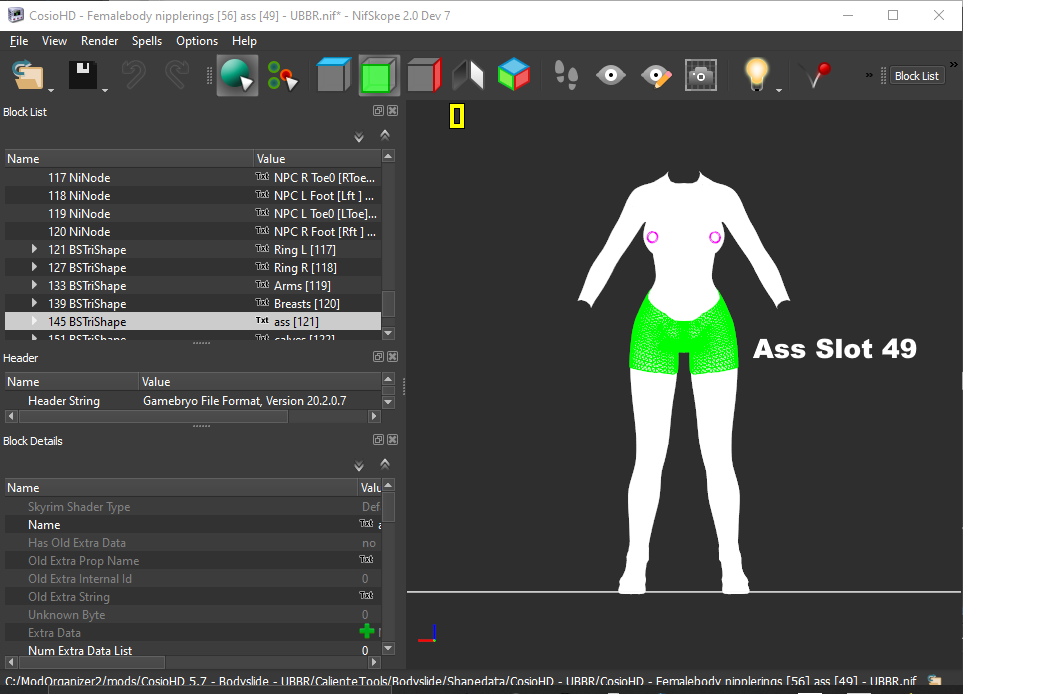The width and height of the screenshot is (1039, 694).
Task: Click the eye with pencil icon
Action: (x=656, y=76)
